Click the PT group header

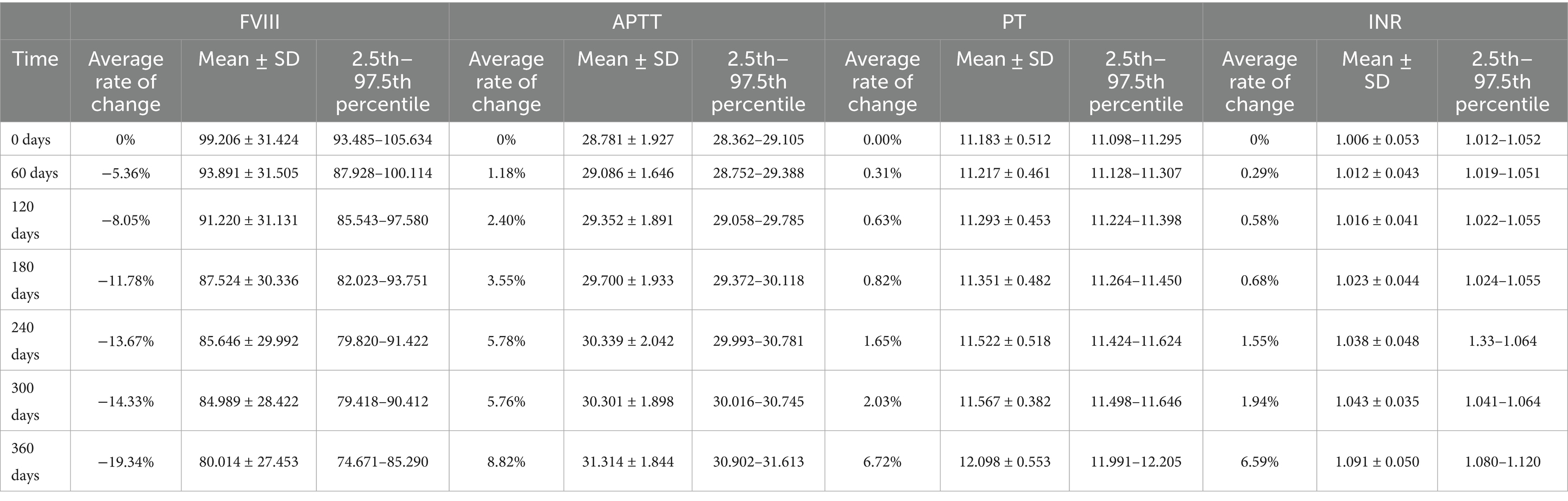click(x=1013, y=22)
